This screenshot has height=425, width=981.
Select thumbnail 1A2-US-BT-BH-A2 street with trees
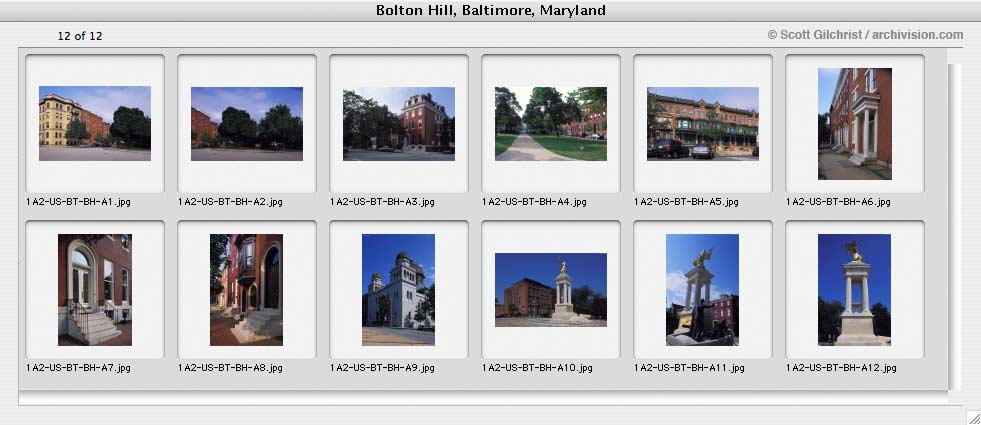point(247,123)
